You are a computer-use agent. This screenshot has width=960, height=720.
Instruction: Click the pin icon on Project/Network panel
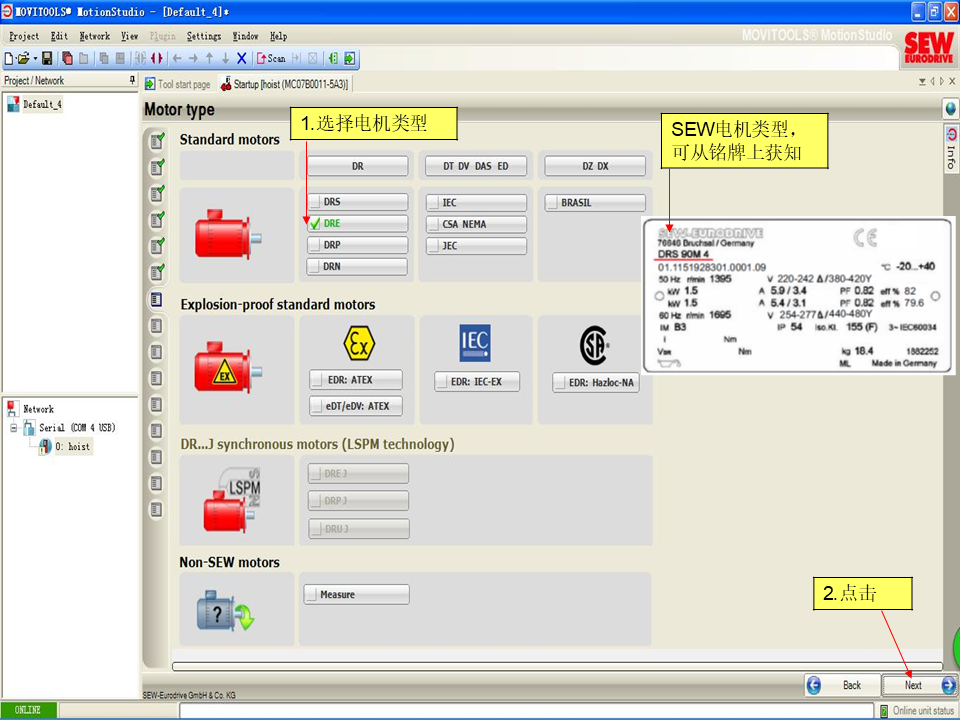point(132,81)
